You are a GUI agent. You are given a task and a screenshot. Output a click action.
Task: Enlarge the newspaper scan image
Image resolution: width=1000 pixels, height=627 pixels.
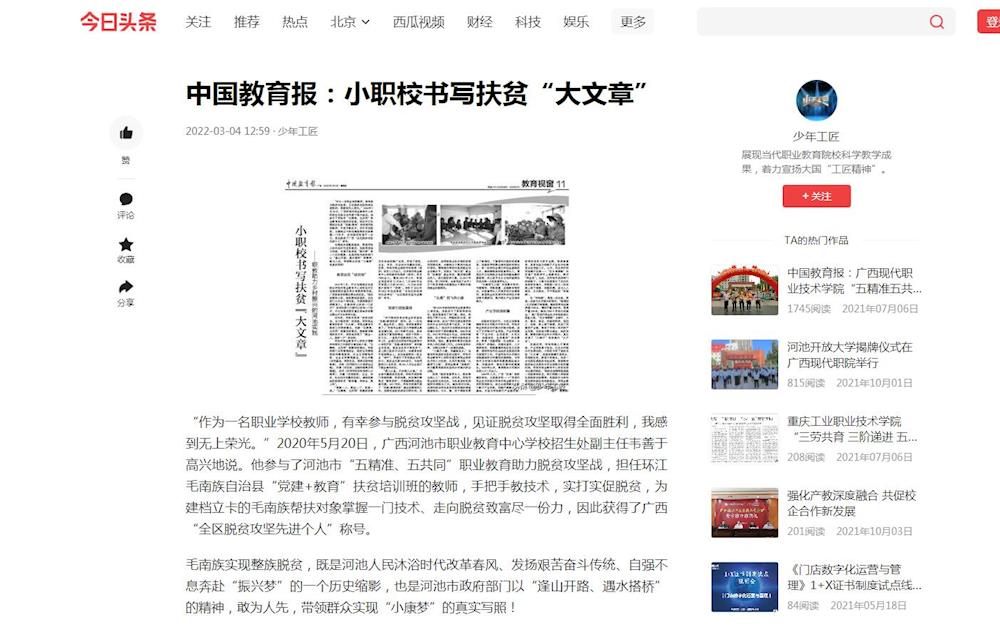(x=424, y=287)
